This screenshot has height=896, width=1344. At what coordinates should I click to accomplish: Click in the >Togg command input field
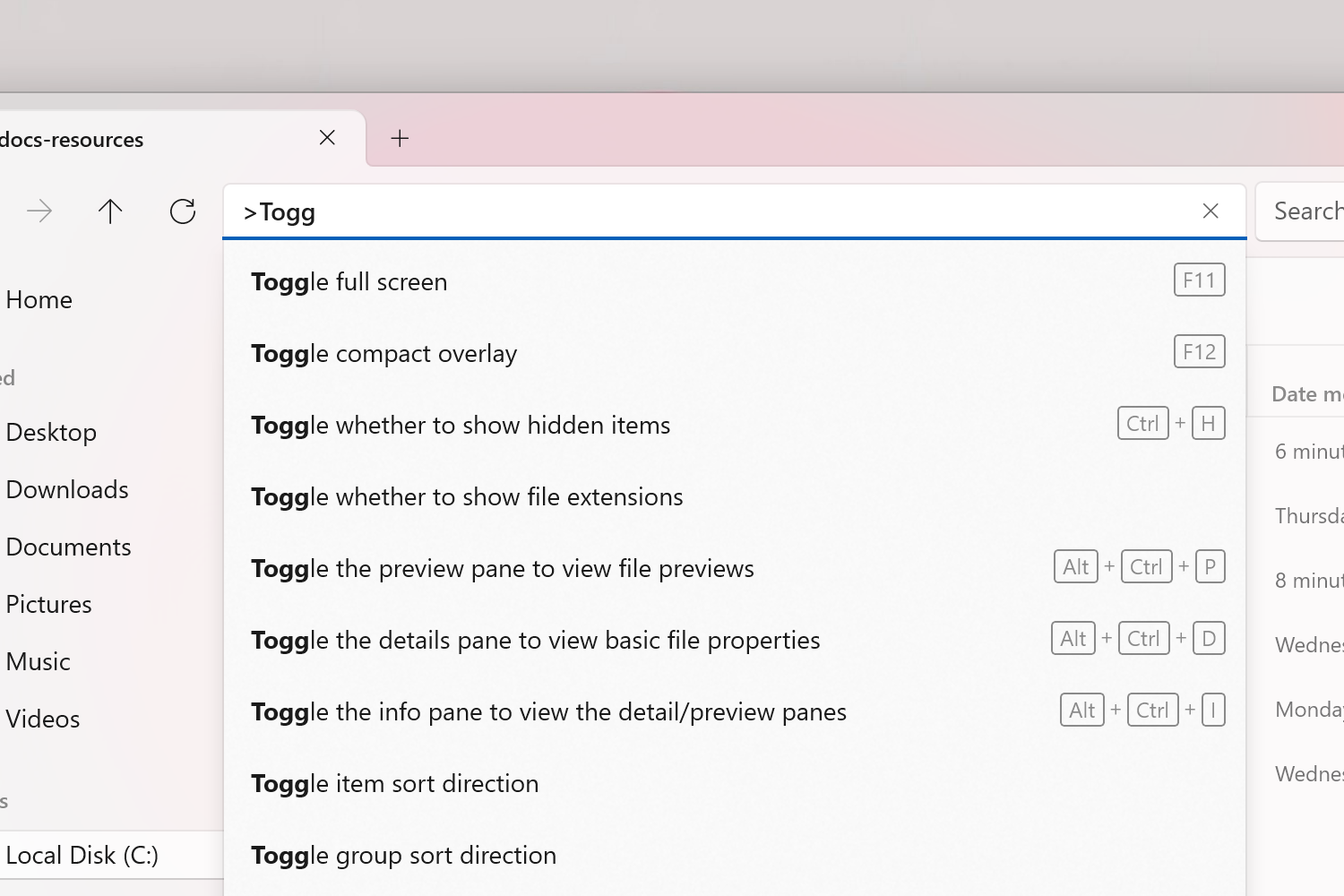(x=717, y=212)
